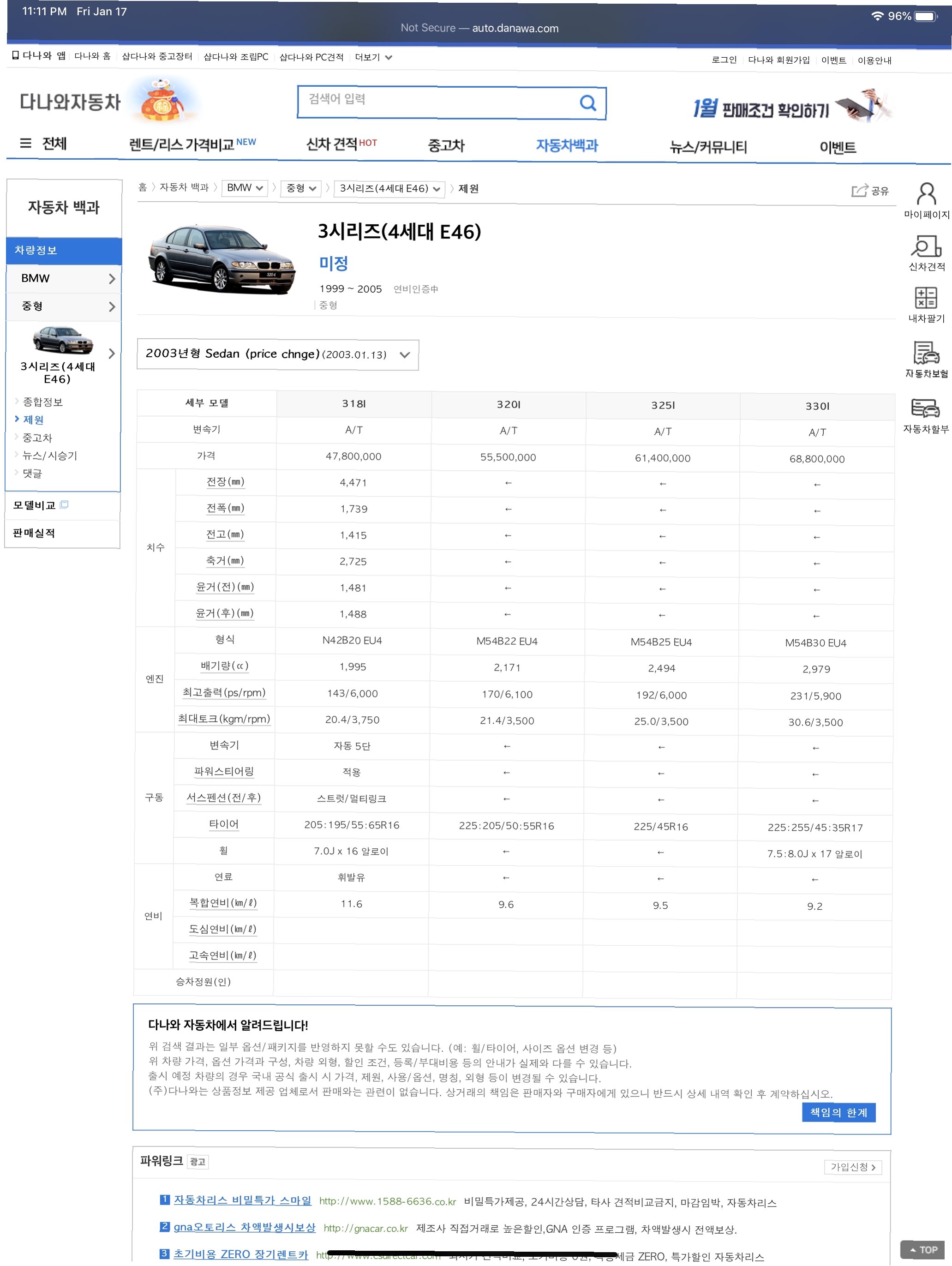Viewport: 952px width, 1266px height.
Task: Open the 자동차보험 icon
Action: (x=926, y=353)
